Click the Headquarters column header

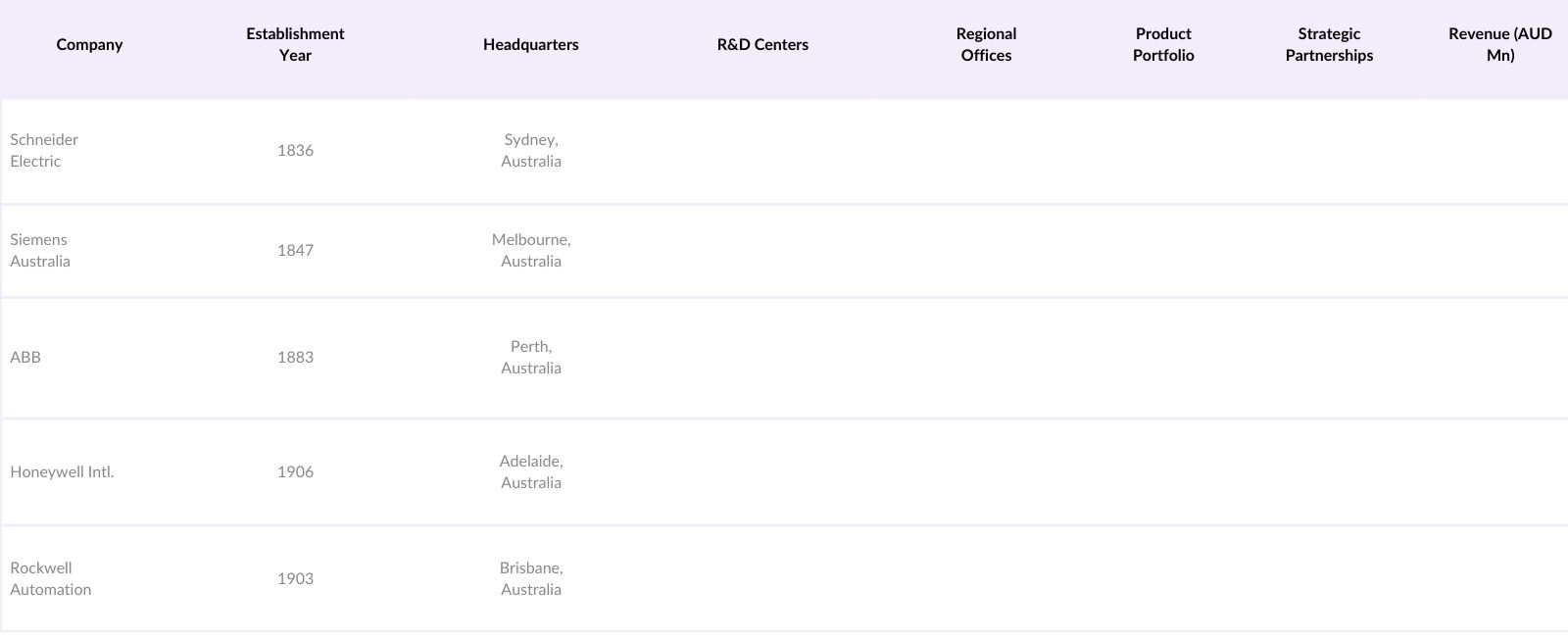[x=530, y=44]
